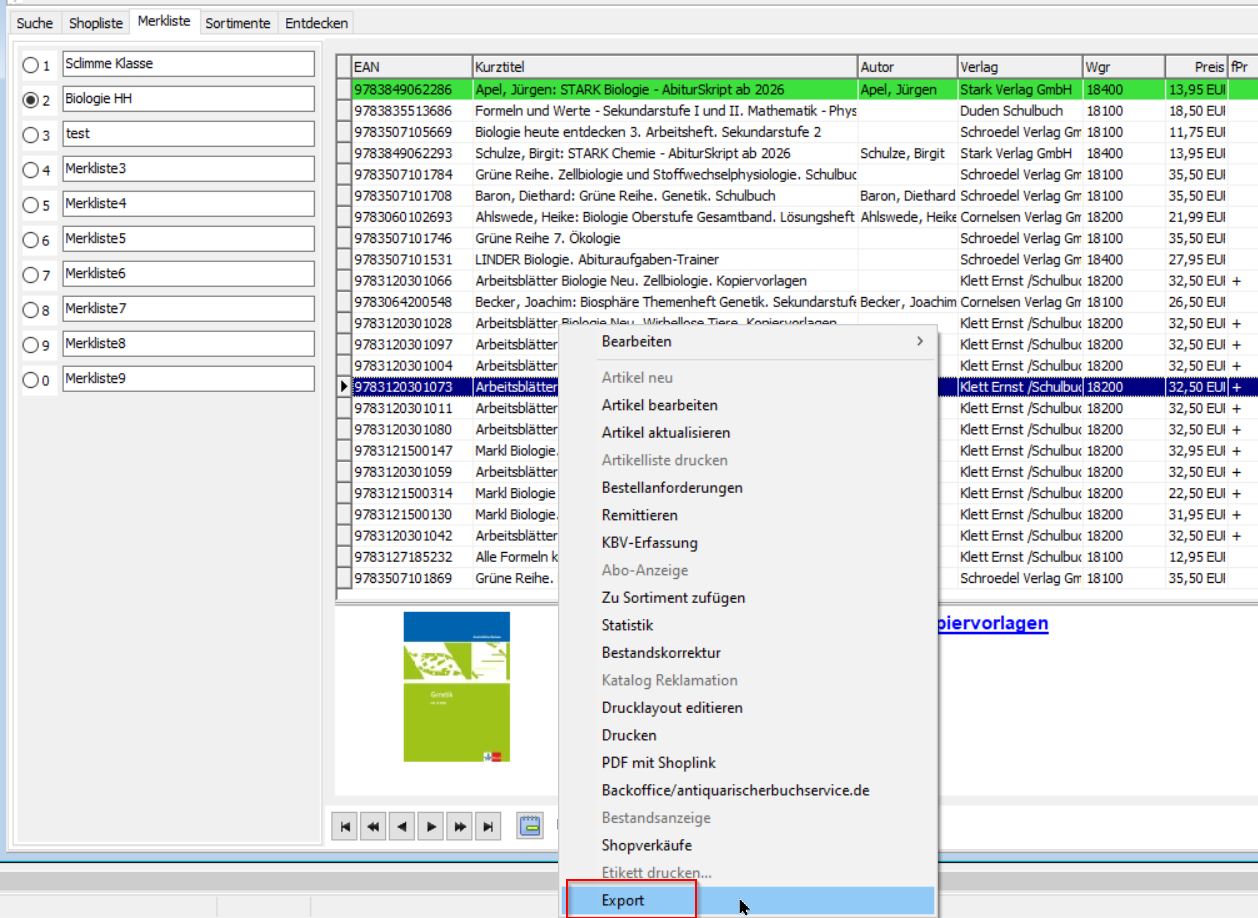Switch to the Entdecken tab
The height and width of the screenshot is (918, 1258).
point(316,23)
